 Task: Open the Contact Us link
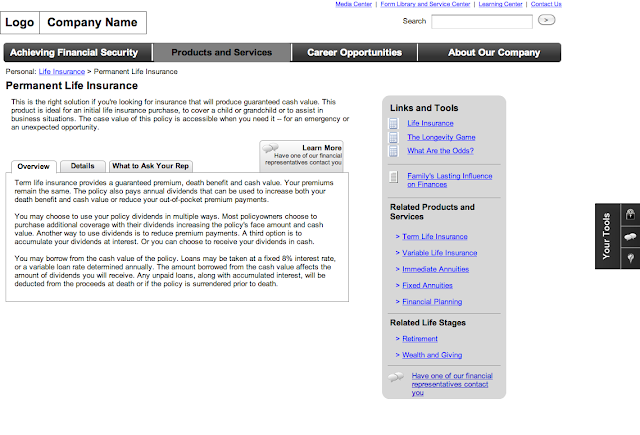(x=546, y=4)
